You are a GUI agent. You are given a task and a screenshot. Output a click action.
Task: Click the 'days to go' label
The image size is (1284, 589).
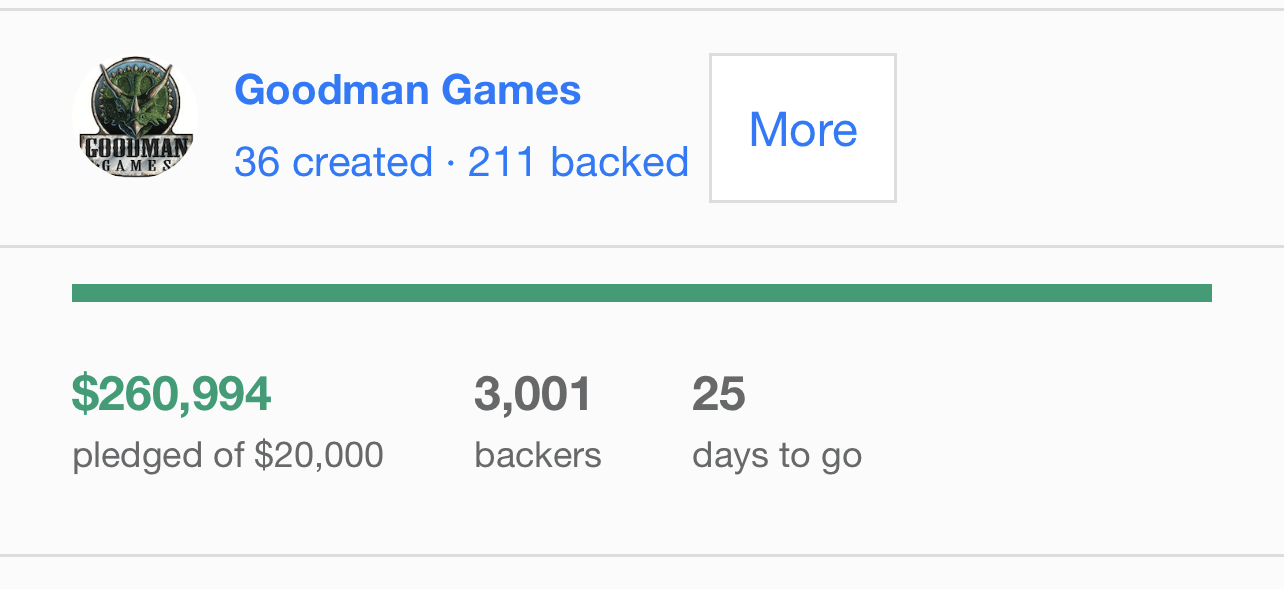(777, 457)
